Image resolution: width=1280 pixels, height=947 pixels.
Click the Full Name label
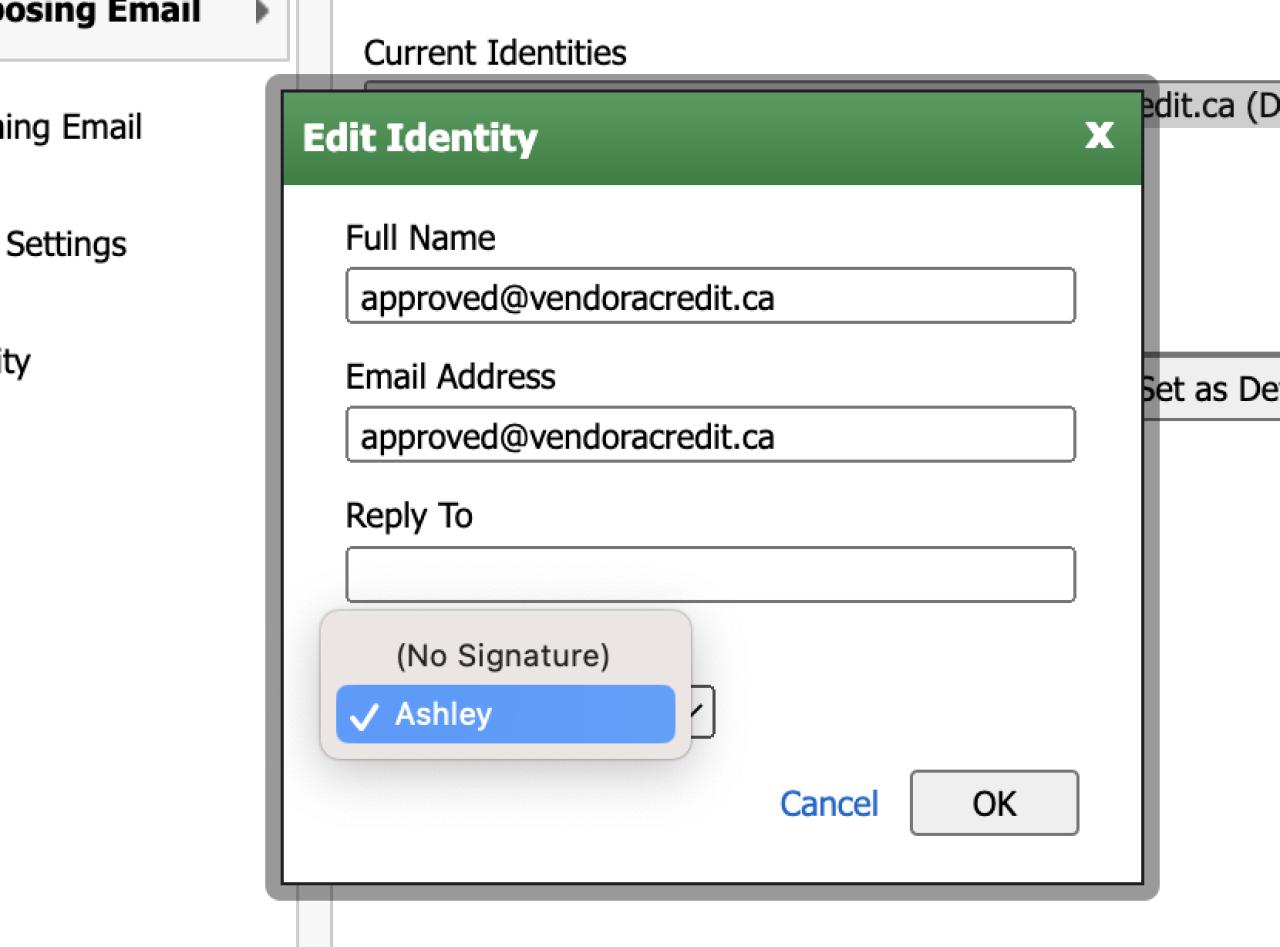(x=420, y=238)
